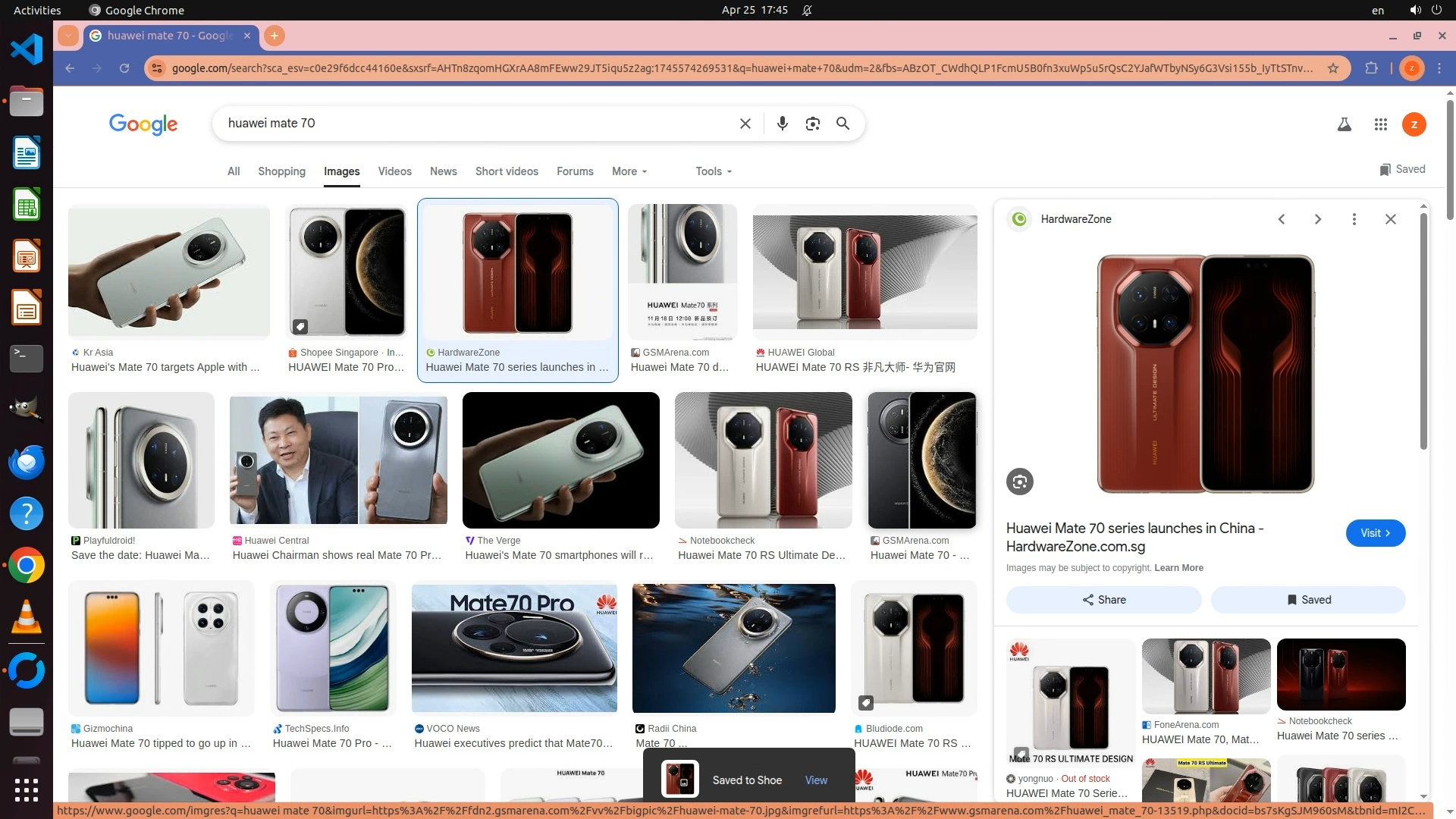Switch to the Shopping tab

tap(281, 171)
